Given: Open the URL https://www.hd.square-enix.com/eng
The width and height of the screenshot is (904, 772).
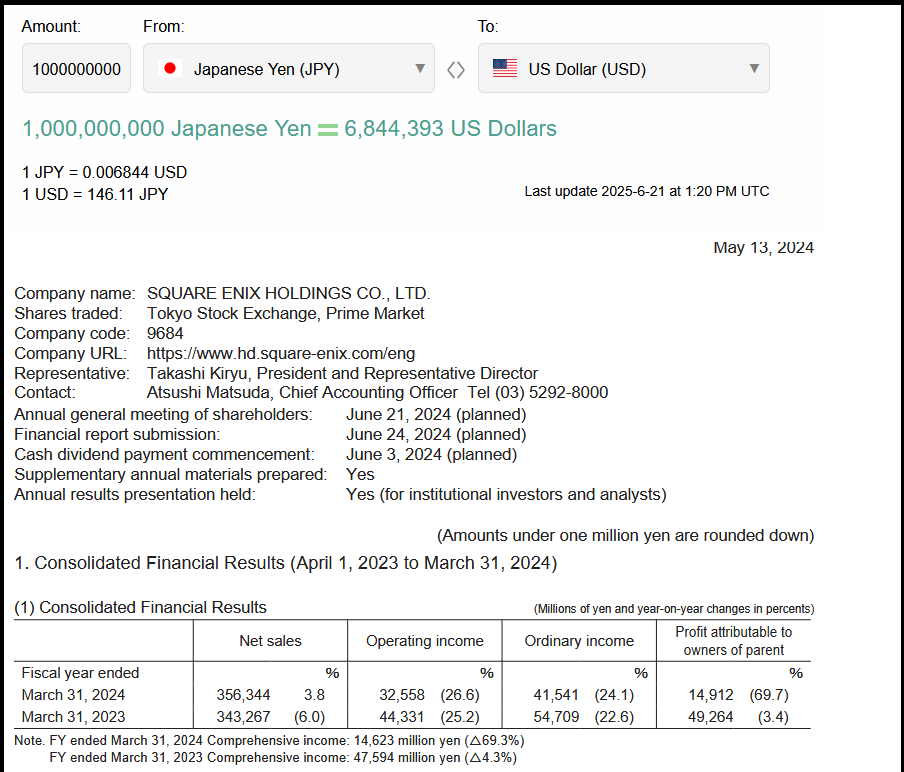Looking at the screenshot, I should (281, 353).
